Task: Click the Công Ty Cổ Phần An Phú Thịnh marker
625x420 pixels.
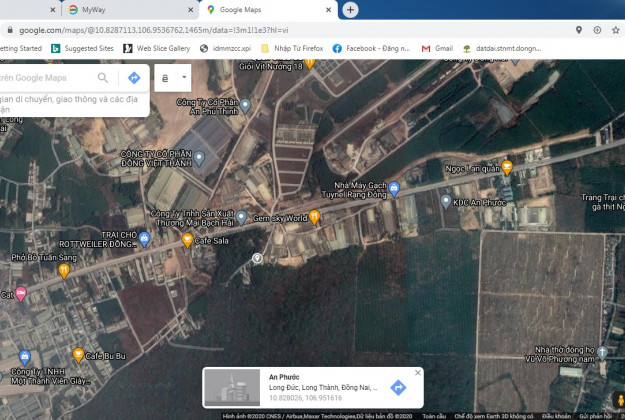Action: (246, 106)
